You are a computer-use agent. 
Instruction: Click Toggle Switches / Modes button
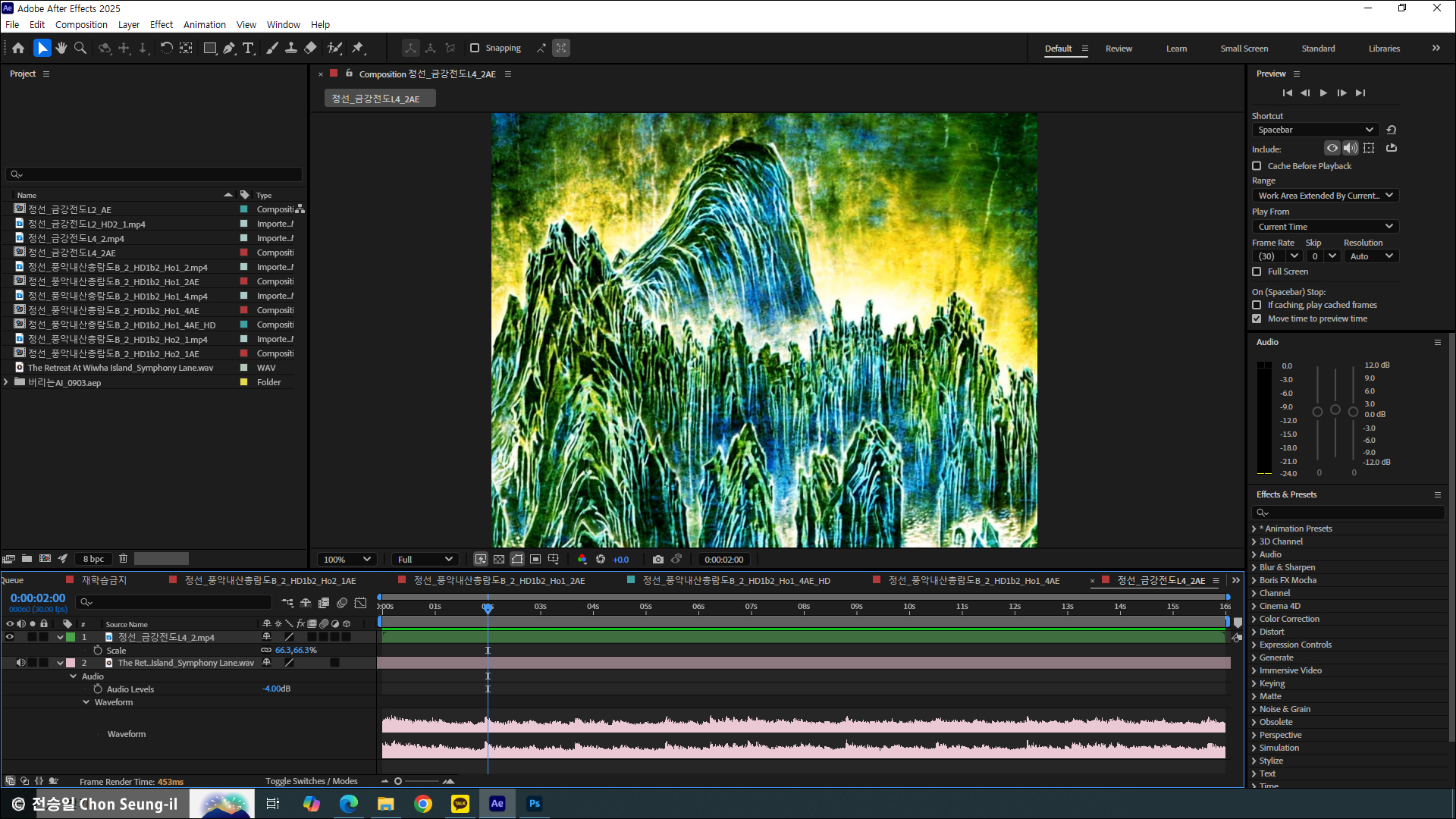point(311,781)
